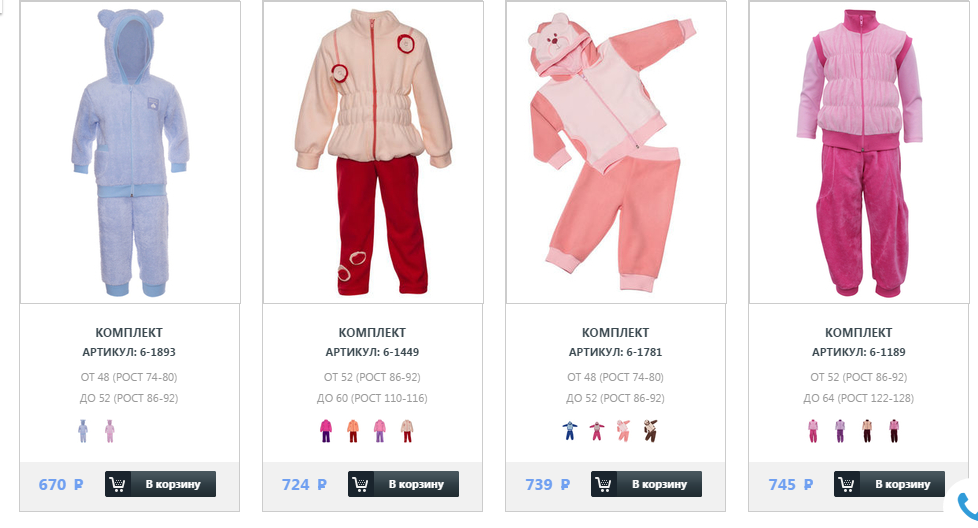Choose brown variant icon of set 6-1781
Viewport: 978px width, 528px height.
(x=650, y=431)
